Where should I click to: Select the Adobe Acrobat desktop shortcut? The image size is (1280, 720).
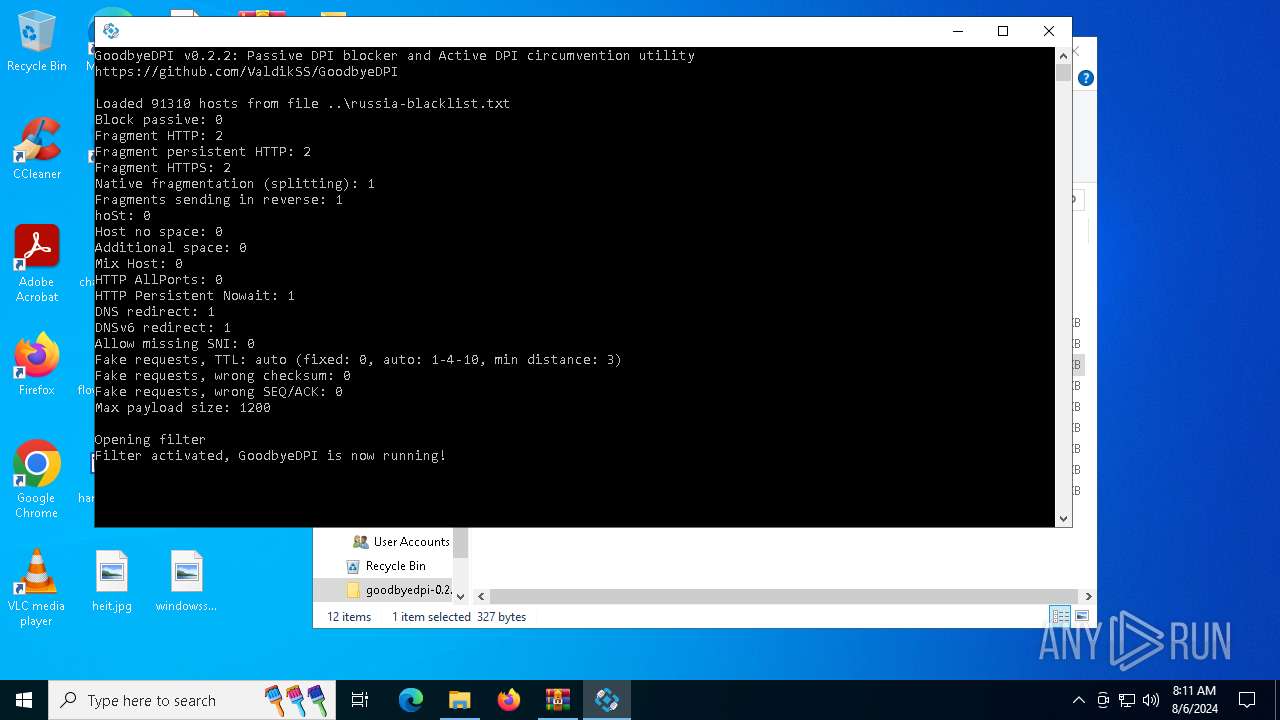37,264
